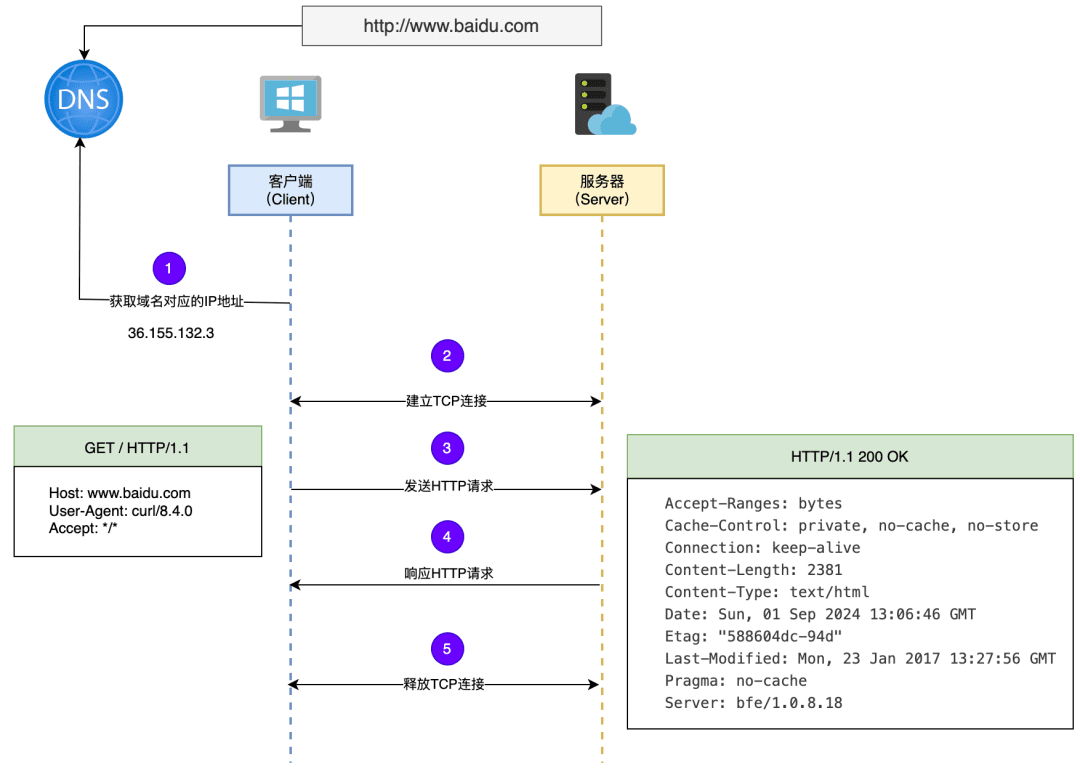Select the 客户端 (Client) box
Viewport: 1080px width, 772px height.
coord(291,190)
